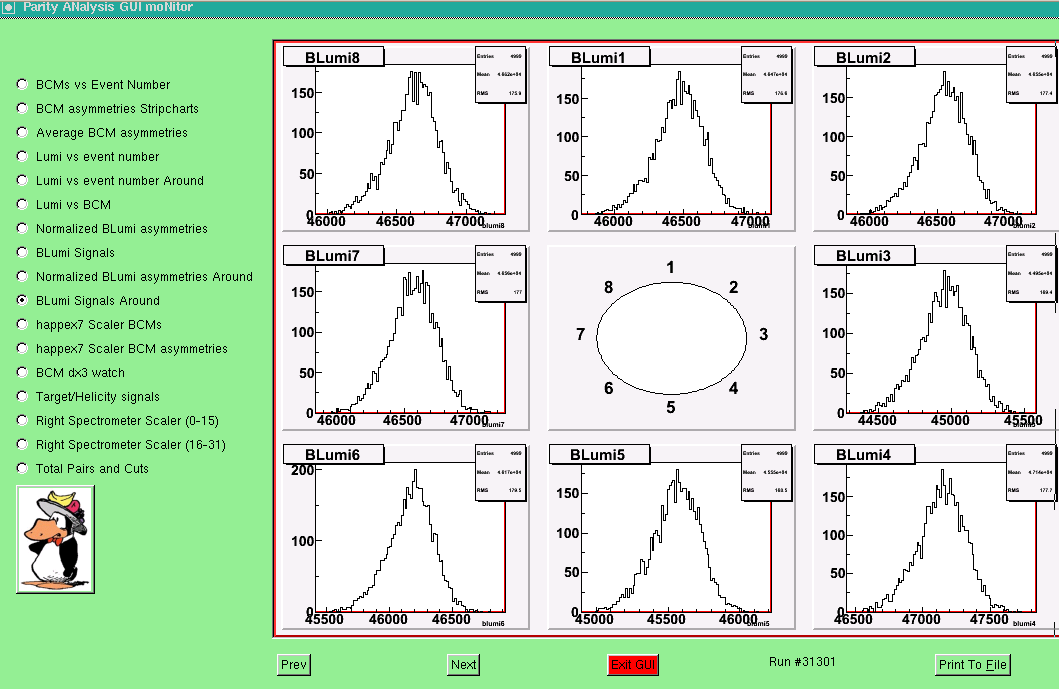The width and height of the screenshot is (1059, 689).
Task: Advance with the Next button
Action: coord(463,665)
